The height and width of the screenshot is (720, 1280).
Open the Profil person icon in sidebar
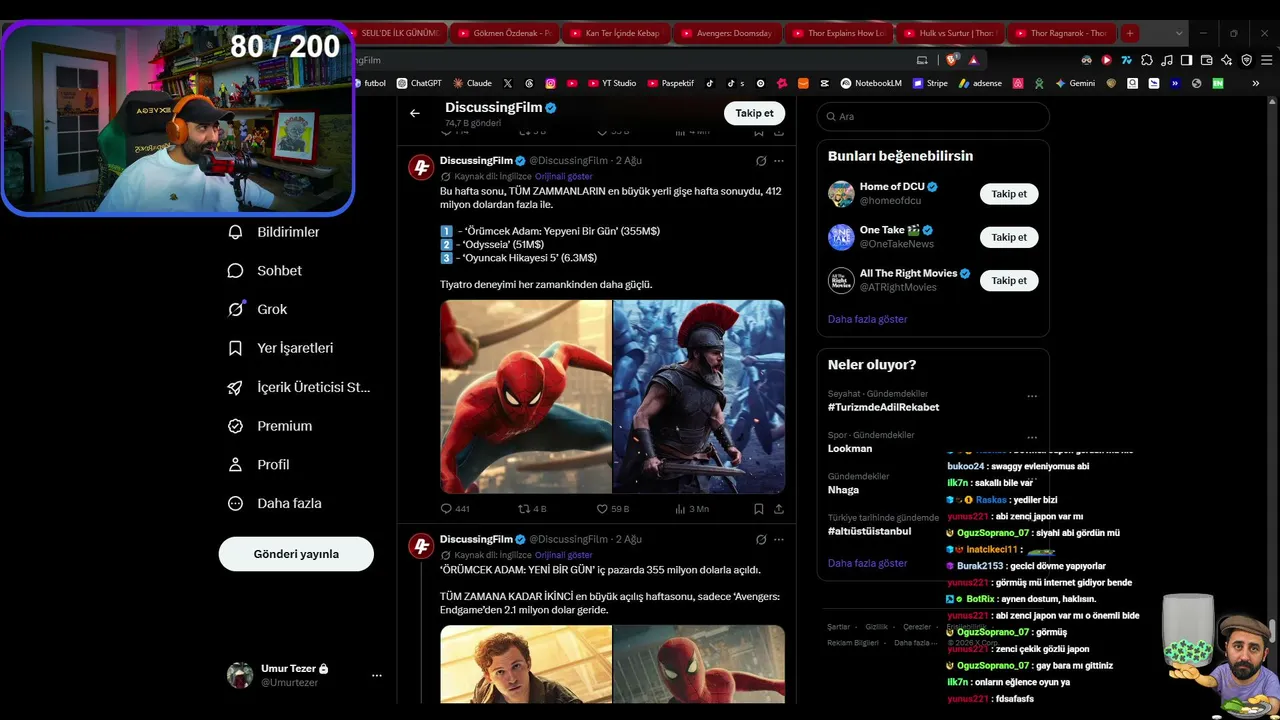click(235, 465)
